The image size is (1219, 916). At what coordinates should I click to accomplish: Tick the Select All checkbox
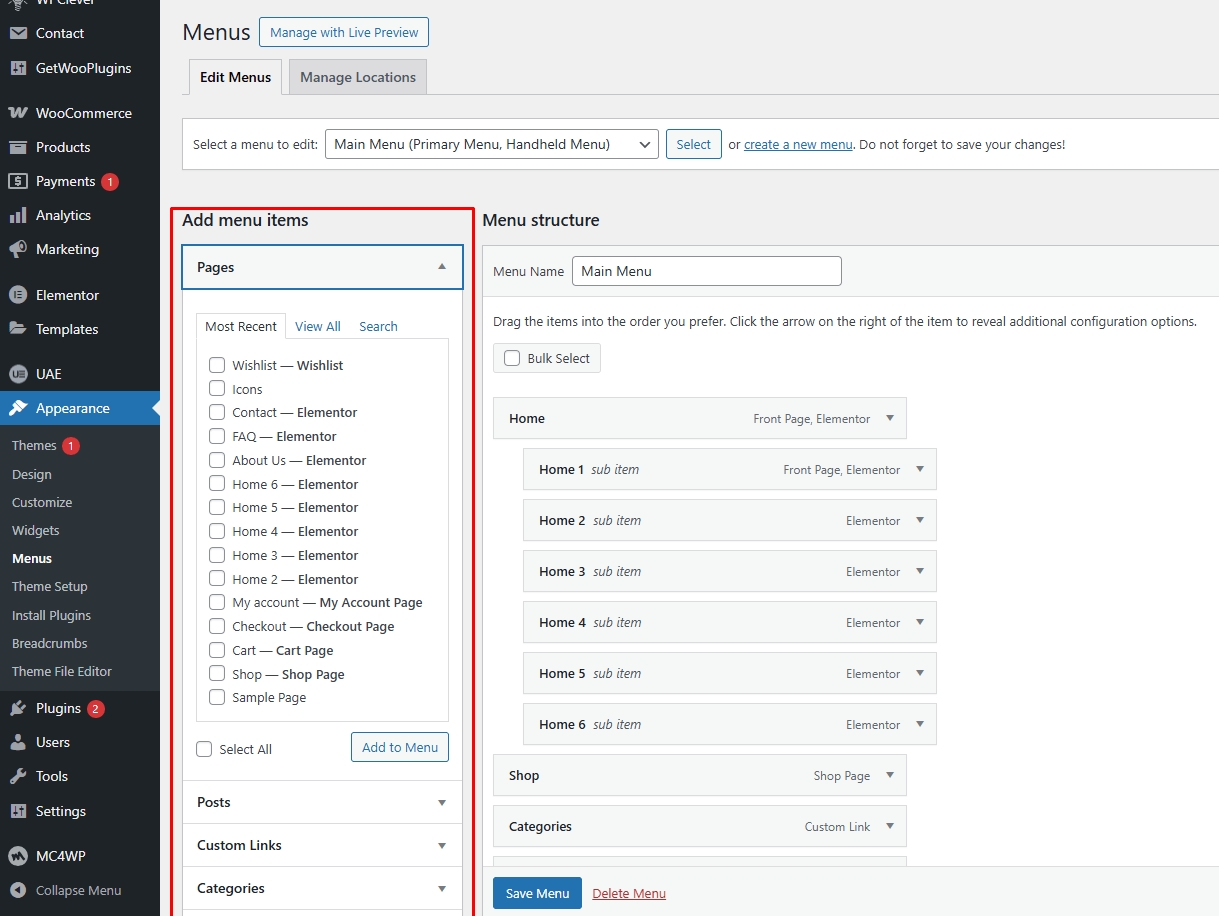tap(205, 749)
